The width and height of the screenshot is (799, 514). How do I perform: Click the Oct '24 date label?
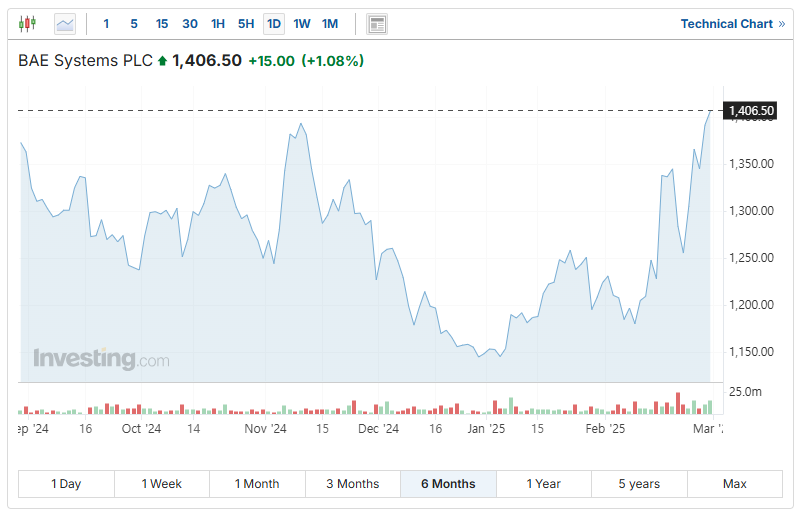click(x=141, y=429)
